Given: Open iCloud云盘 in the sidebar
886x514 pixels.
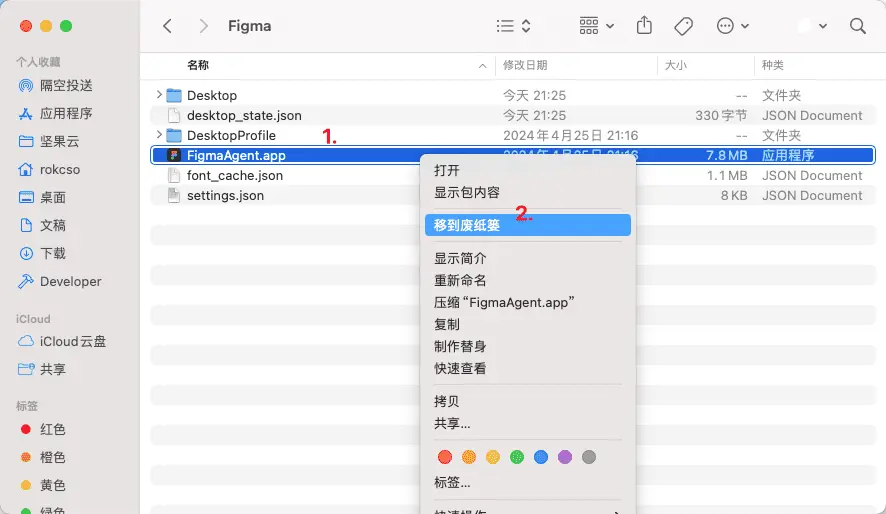Looking at the screenshot, I should coord(62,341).
